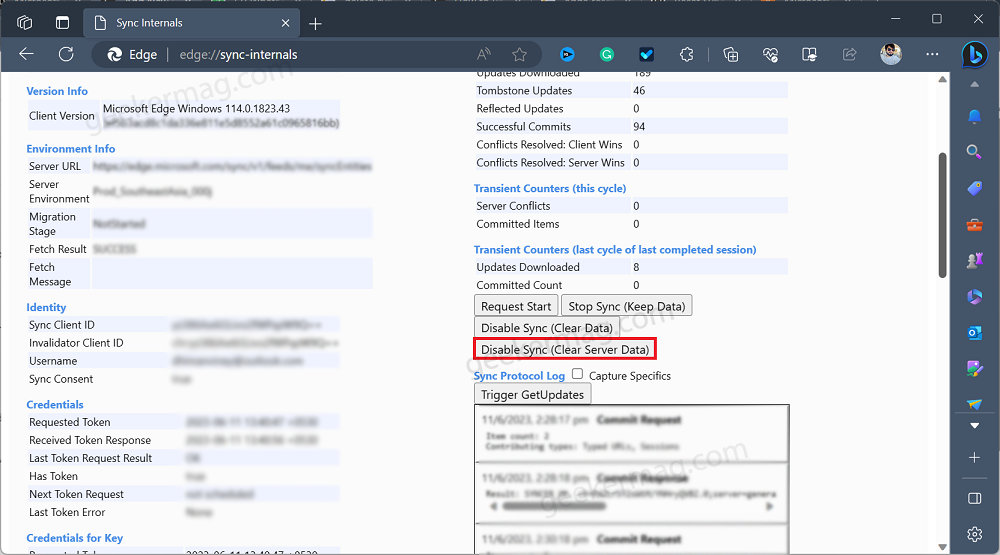Click the first Commit Request log entry
This screenshot has height=555, width=1000.
coord(632,433)
